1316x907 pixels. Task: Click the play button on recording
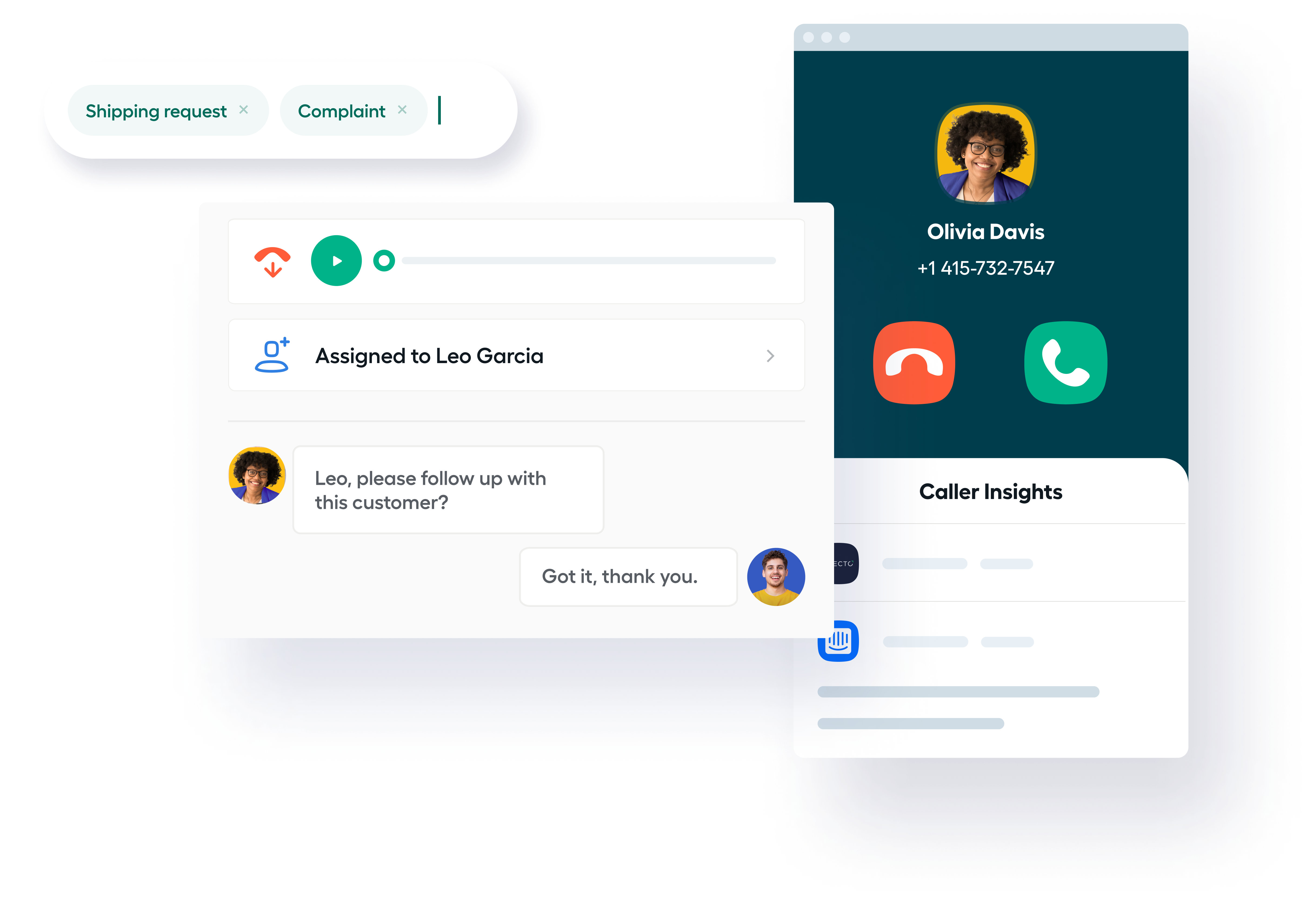tap(336, 261)
